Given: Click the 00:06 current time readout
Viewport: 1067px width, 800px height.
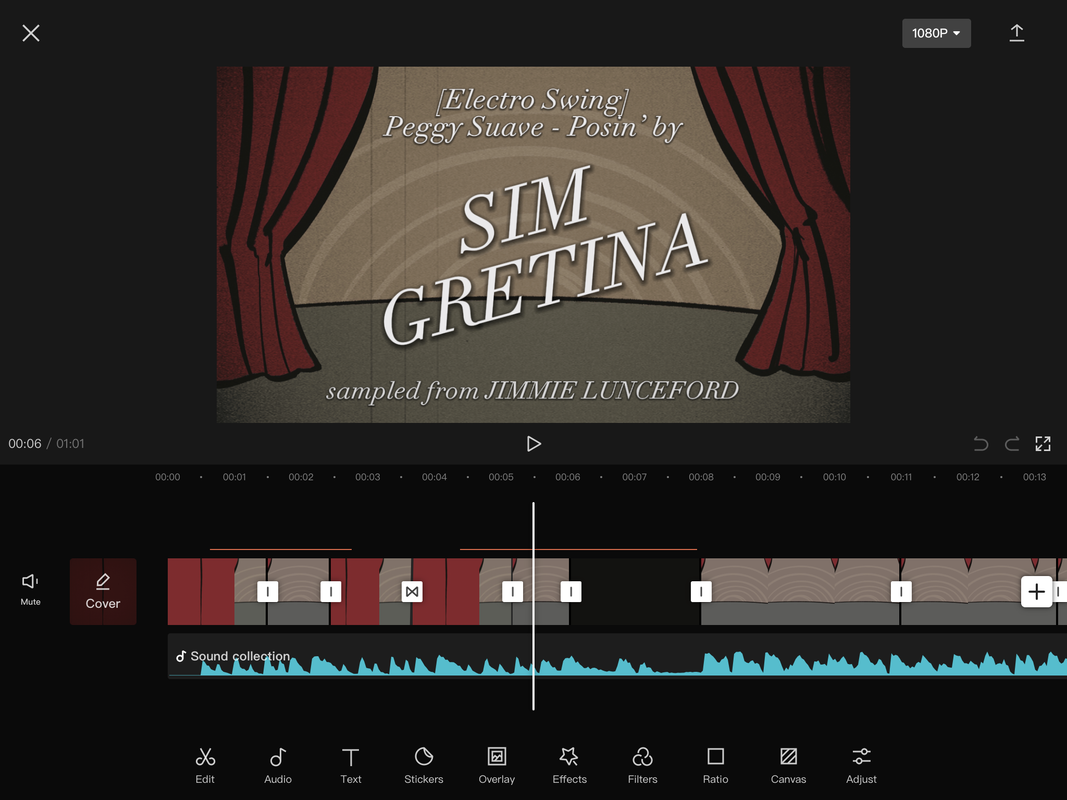Looking at the screenshot, I should (24, 444).
